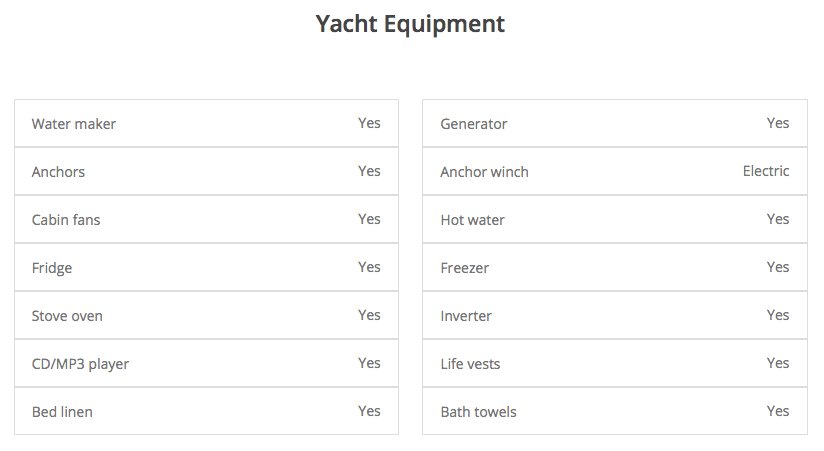Click the Yes value for Generator
824x451 pixels.
click(x=778, y=123)
